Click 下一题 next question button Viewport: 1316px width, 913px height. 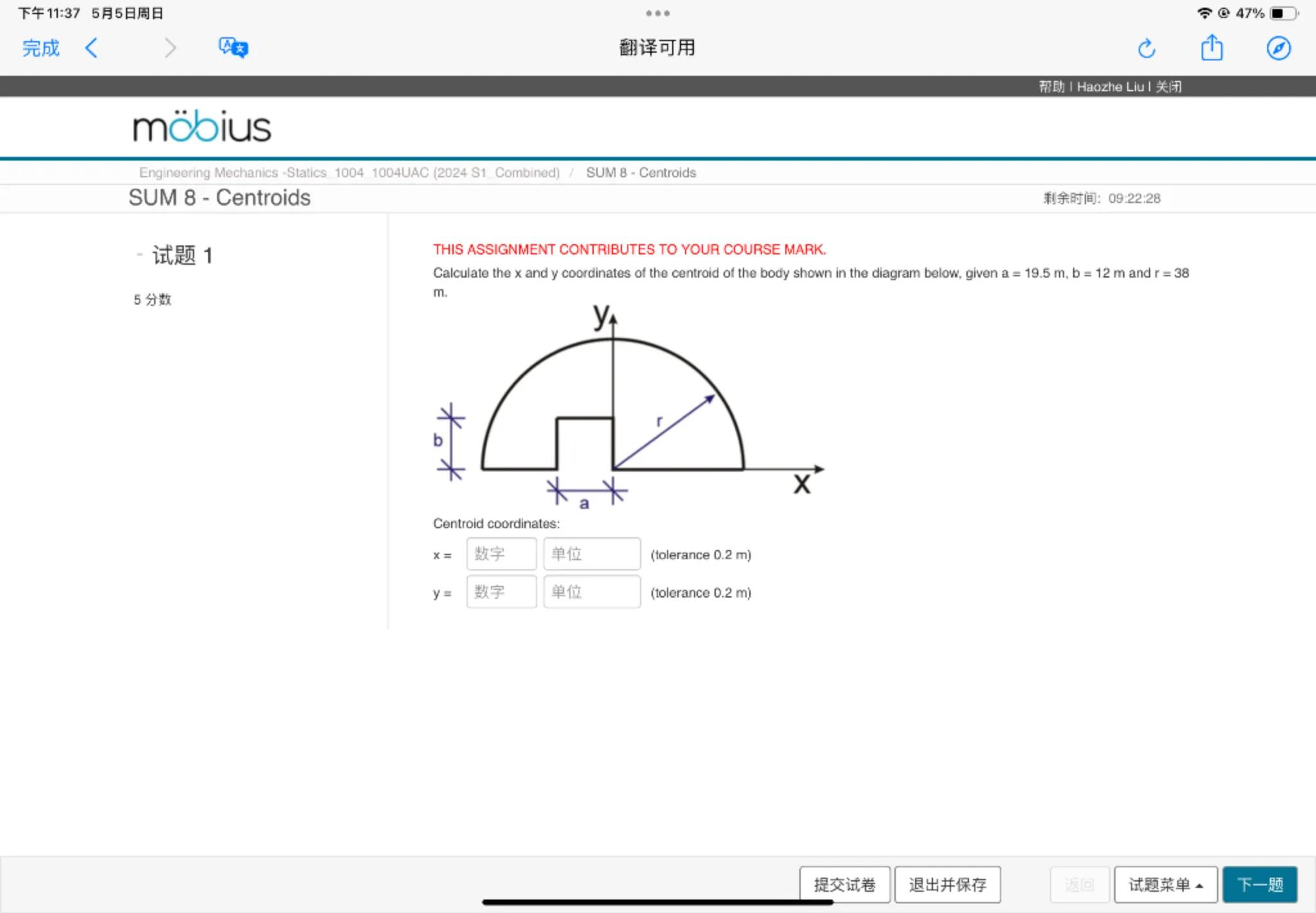1259,885
